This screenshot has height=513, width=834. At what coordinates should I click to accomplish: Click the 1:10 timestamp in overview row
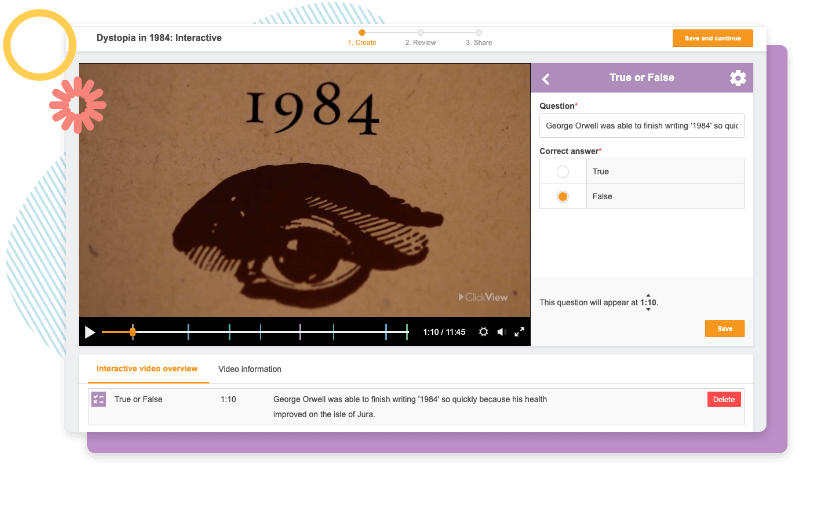tap(228, 399)
